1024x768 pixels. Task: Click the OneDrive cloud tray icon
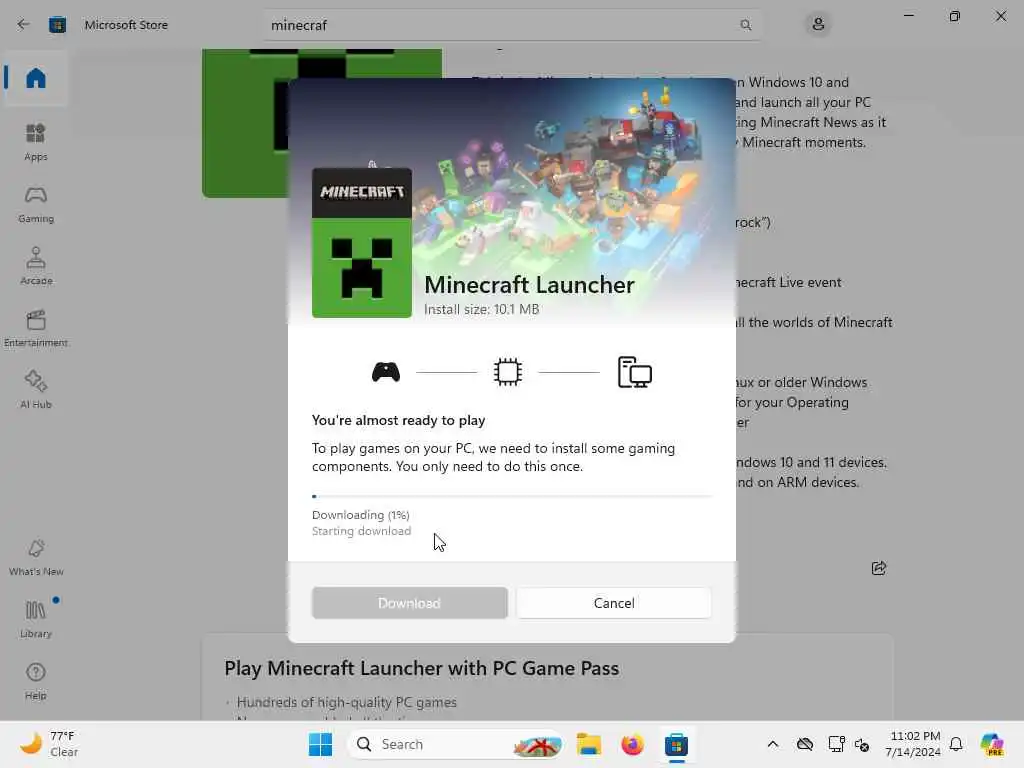[x=805, y=744]
